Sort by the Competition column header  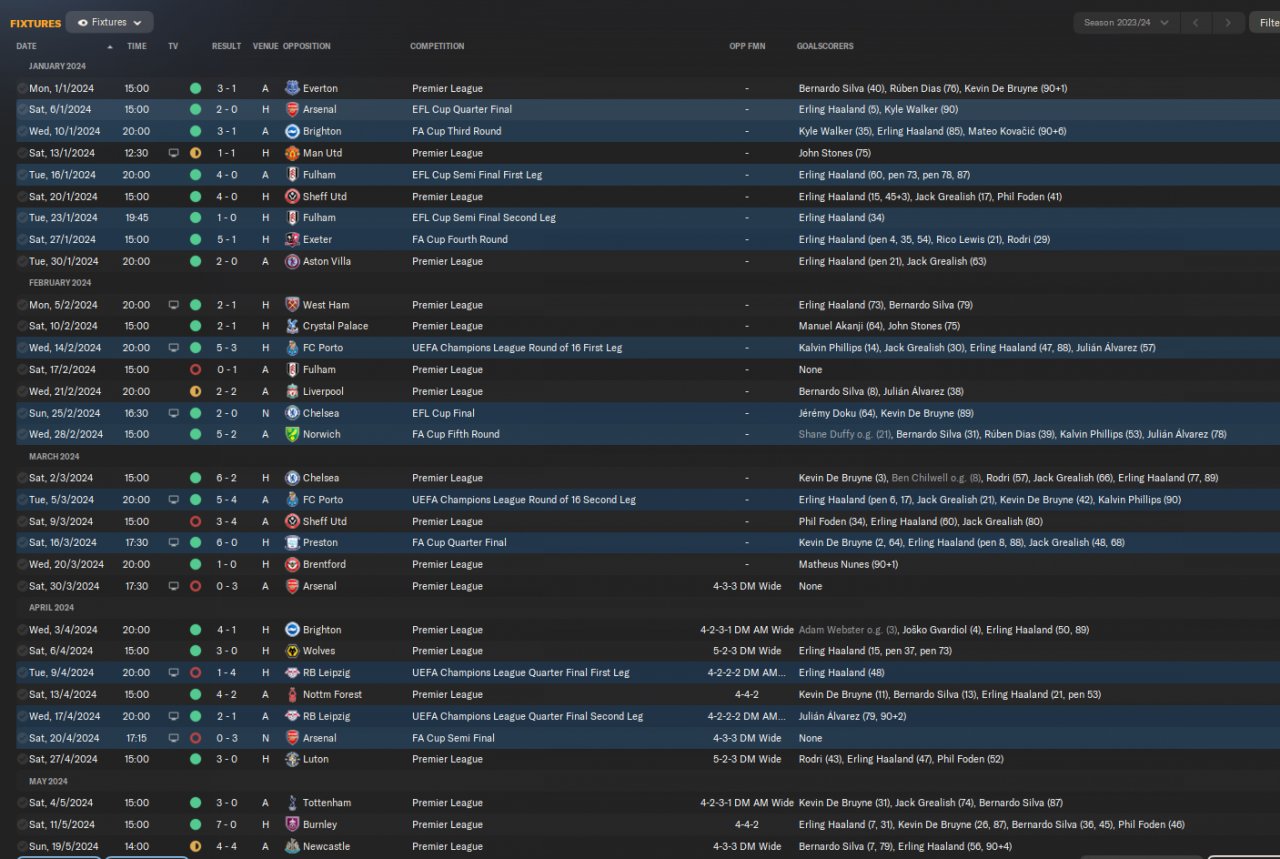click(437, 46)
